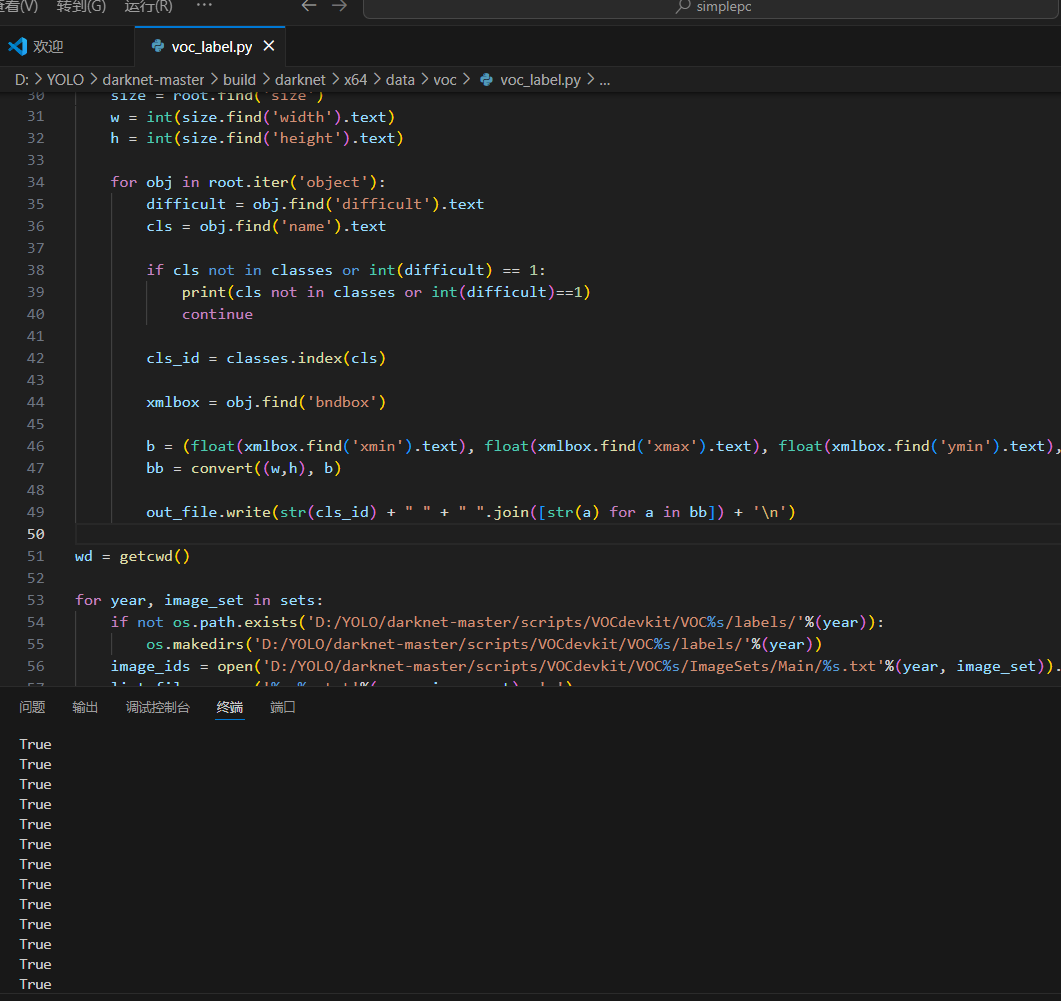Click "xmlbox = obj.find('bndbox')" line
The width and height of the screenshot is (1061, 1001).
(266, 402)
